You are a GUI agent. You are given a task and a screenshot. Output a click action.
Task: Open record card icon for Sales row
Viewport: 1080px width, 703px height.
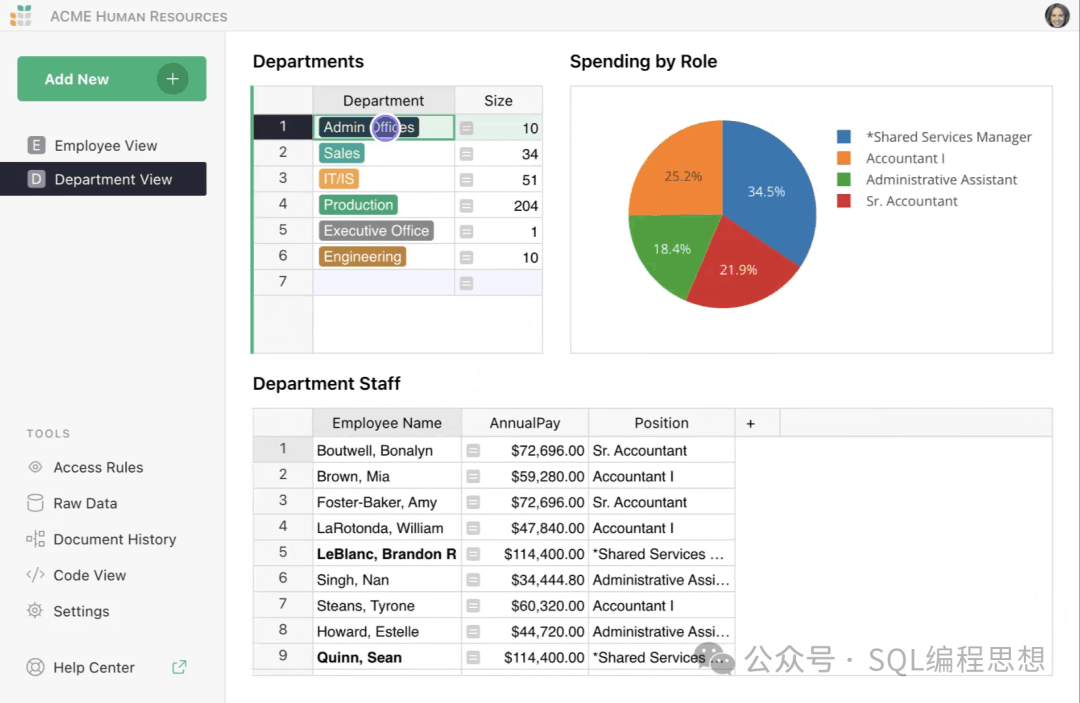[x=466, y=154]
